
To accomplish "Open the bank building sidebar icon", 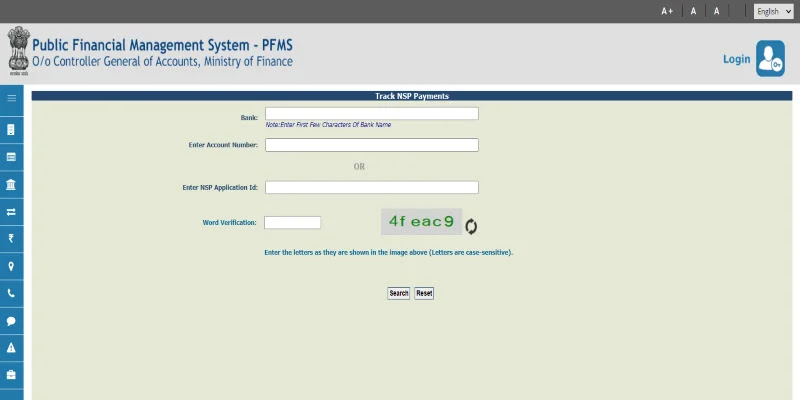I will (11, 184).
